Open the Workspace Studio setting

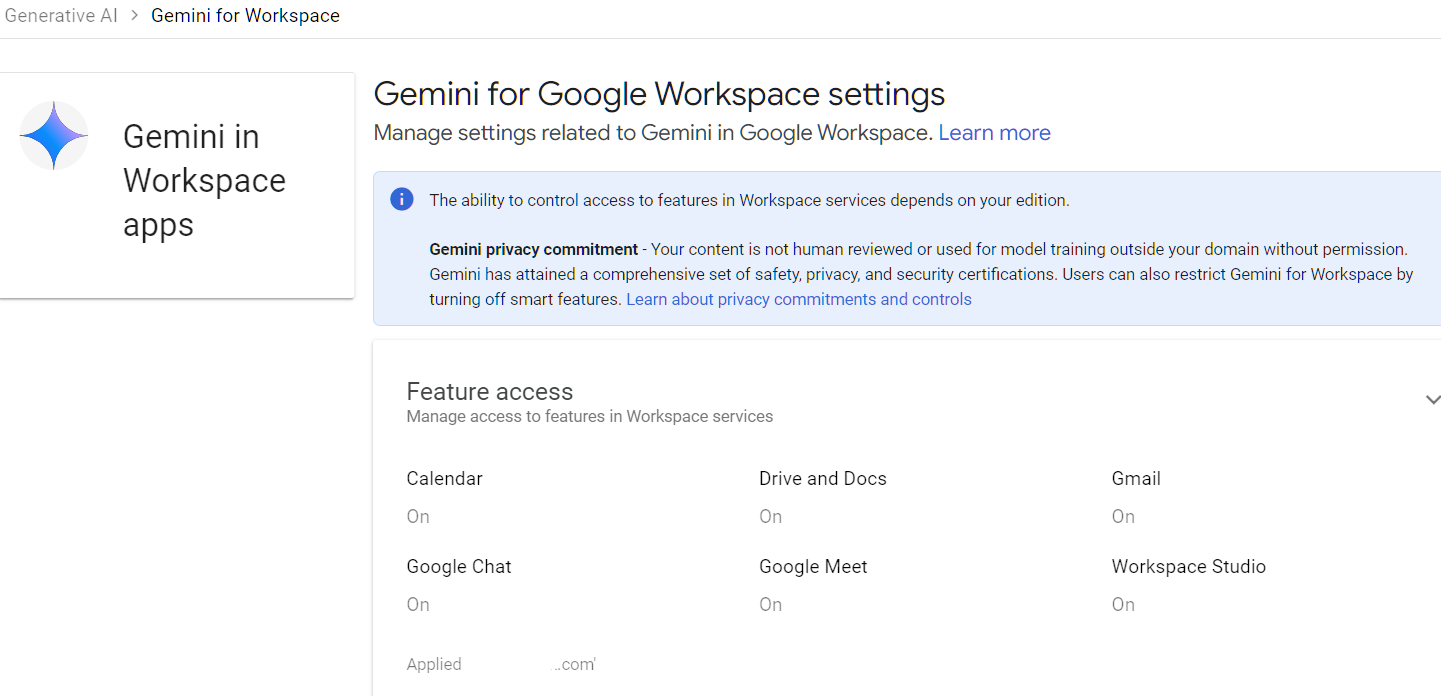point(1188,566)
